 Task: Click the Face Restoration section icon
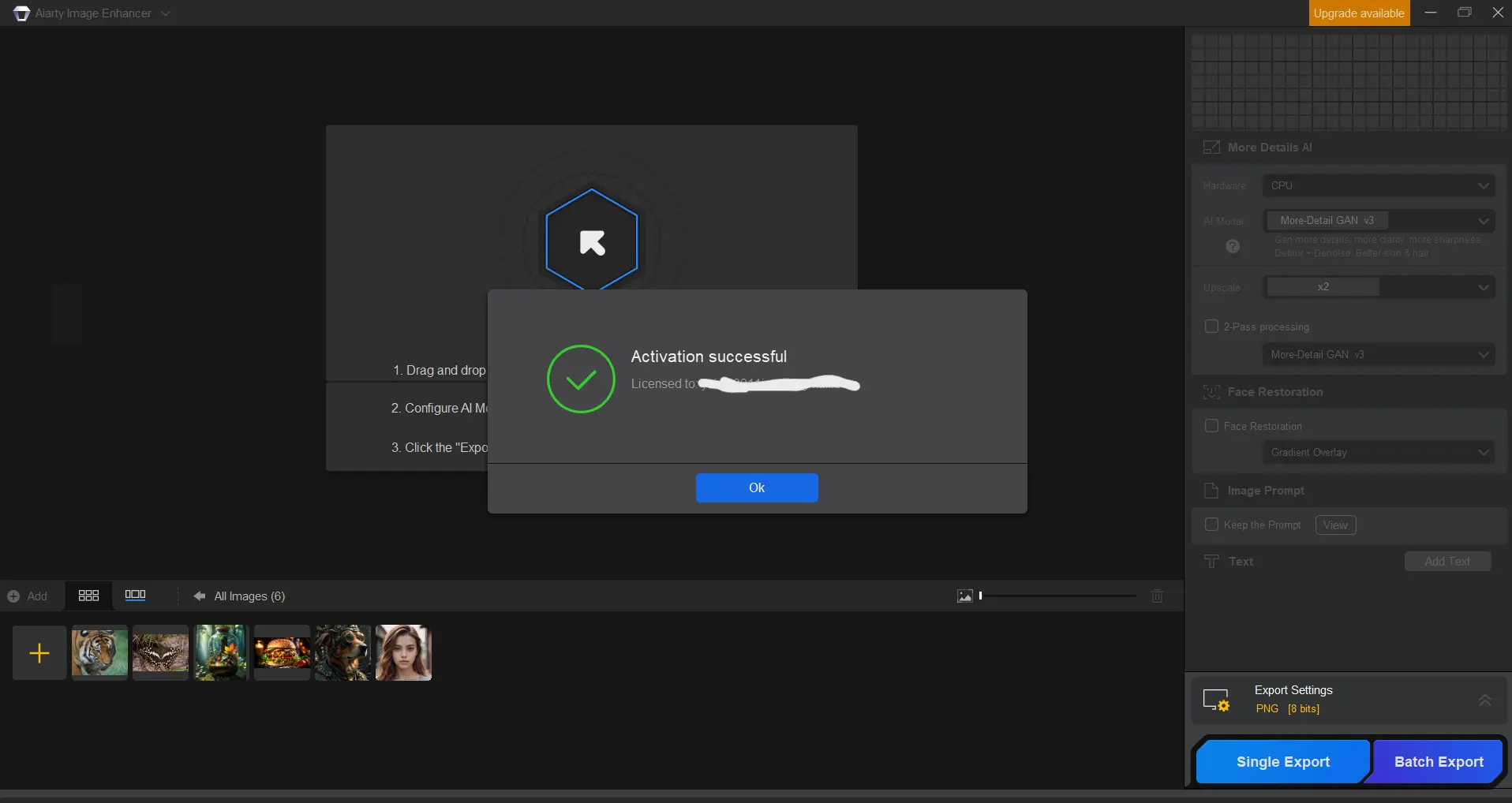[x=1211, y=392]
